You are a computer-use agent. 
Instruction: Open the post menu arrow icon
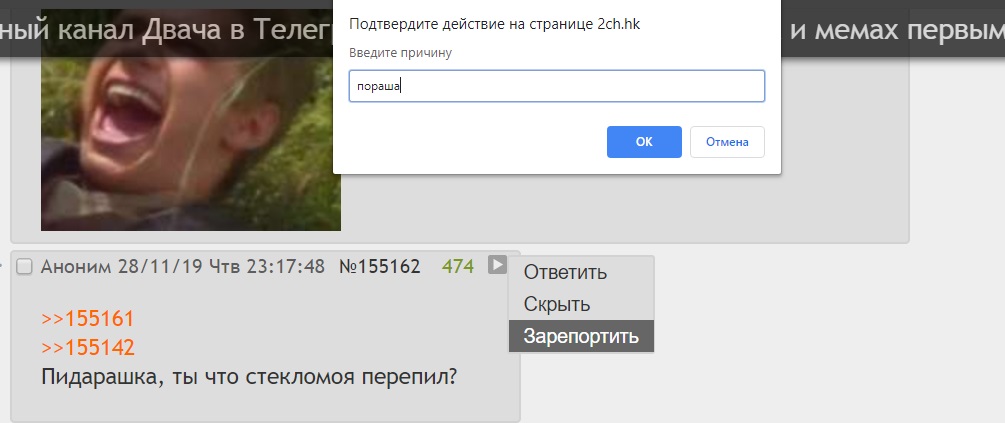click(x=497, y=265)
